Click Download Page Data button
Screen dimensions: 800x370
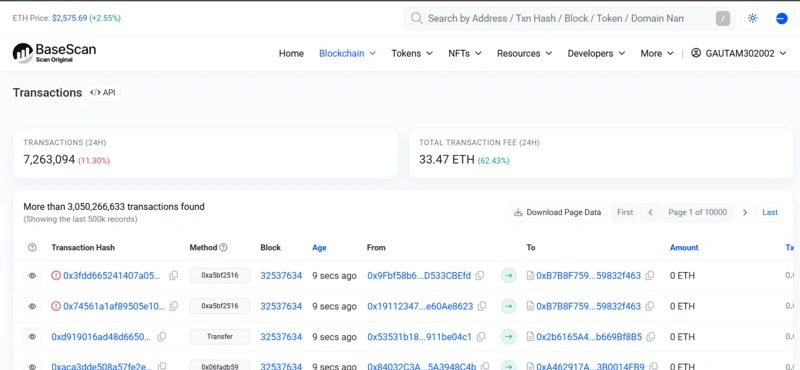557,212
